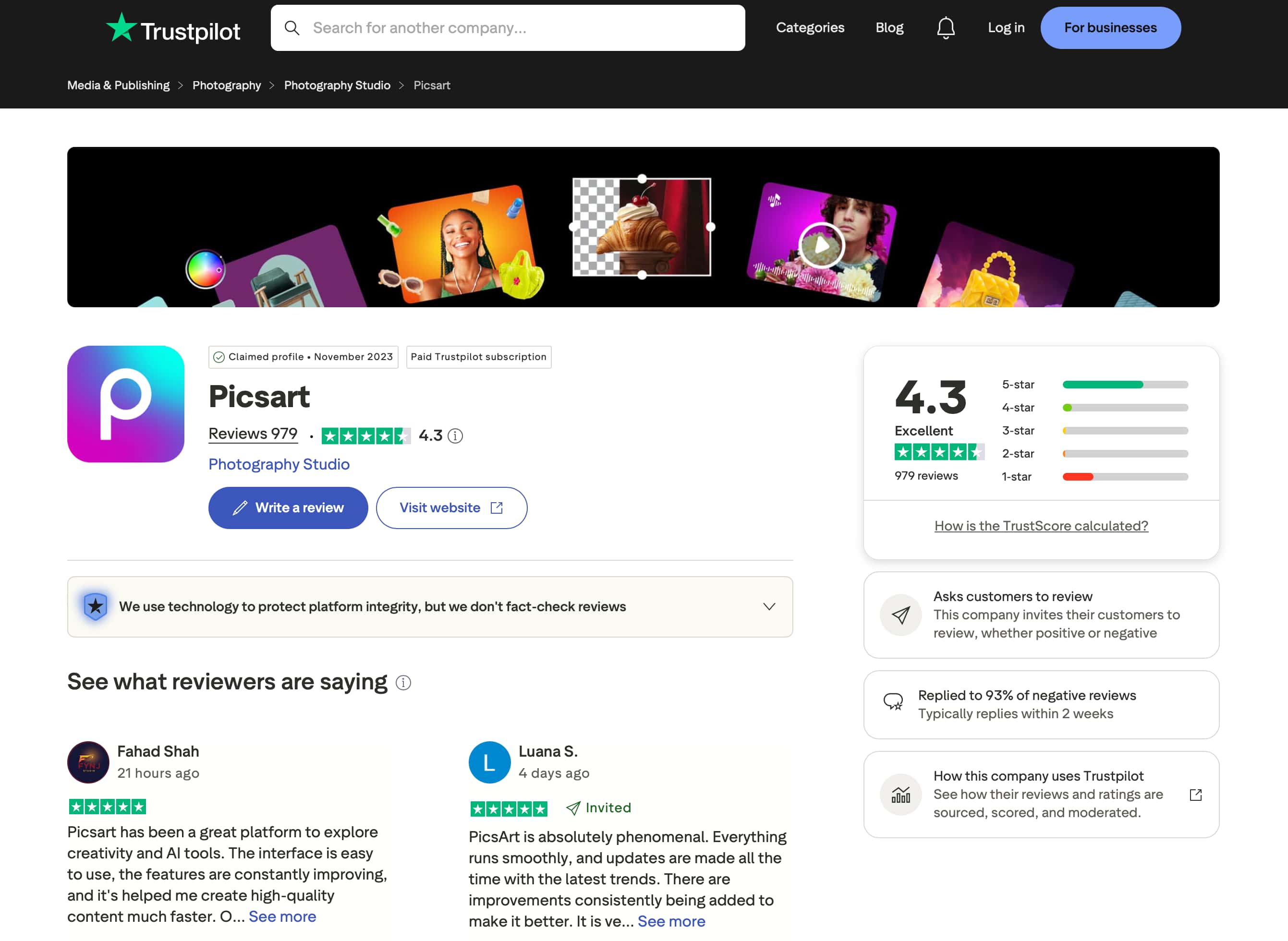Viewport: 1288px width, 941px height.
Task: Click the star rating under Excellent
Action: (939, 452)
